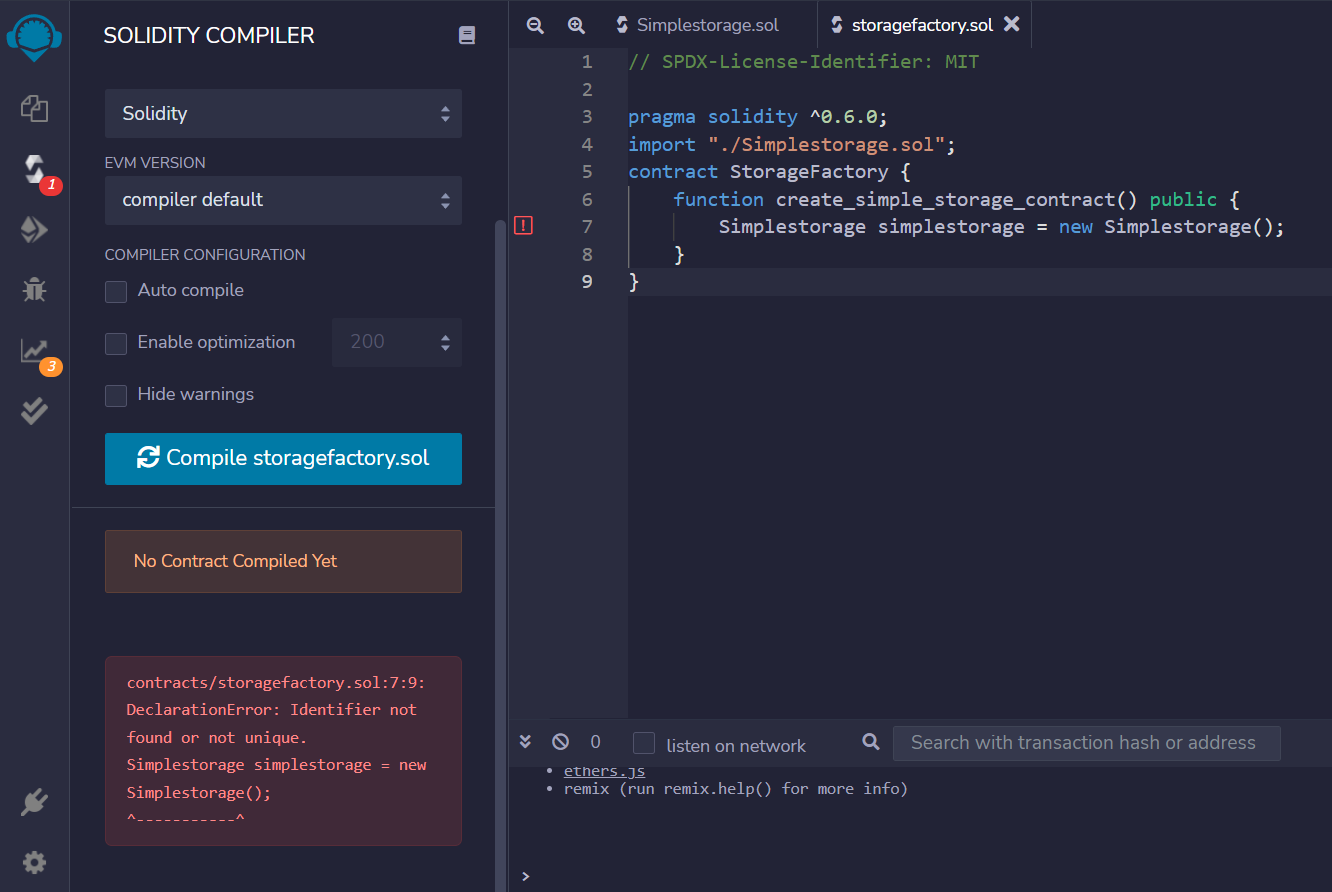Open the Settings gear icon
This screenshot has width=1332, height=892.
point(34,862)
